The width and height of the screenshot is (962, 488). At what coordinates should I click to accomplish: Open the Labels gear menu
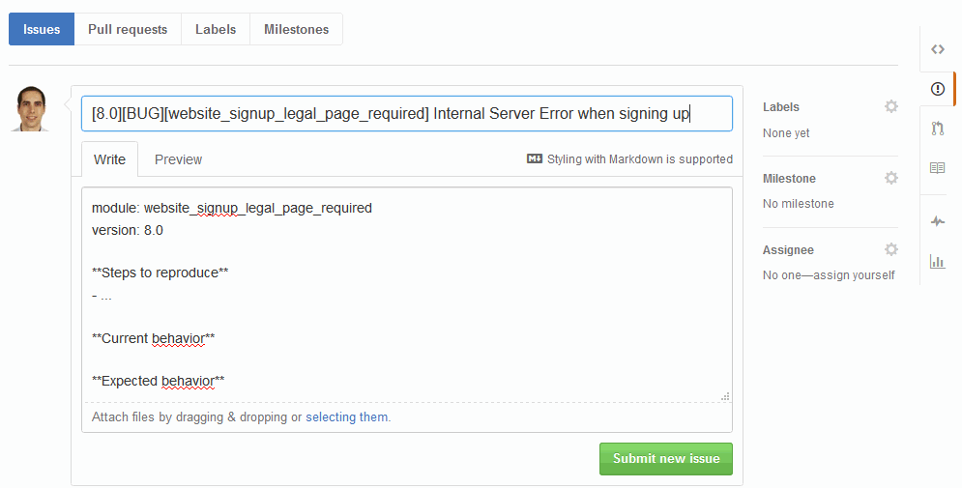point(891,106)
